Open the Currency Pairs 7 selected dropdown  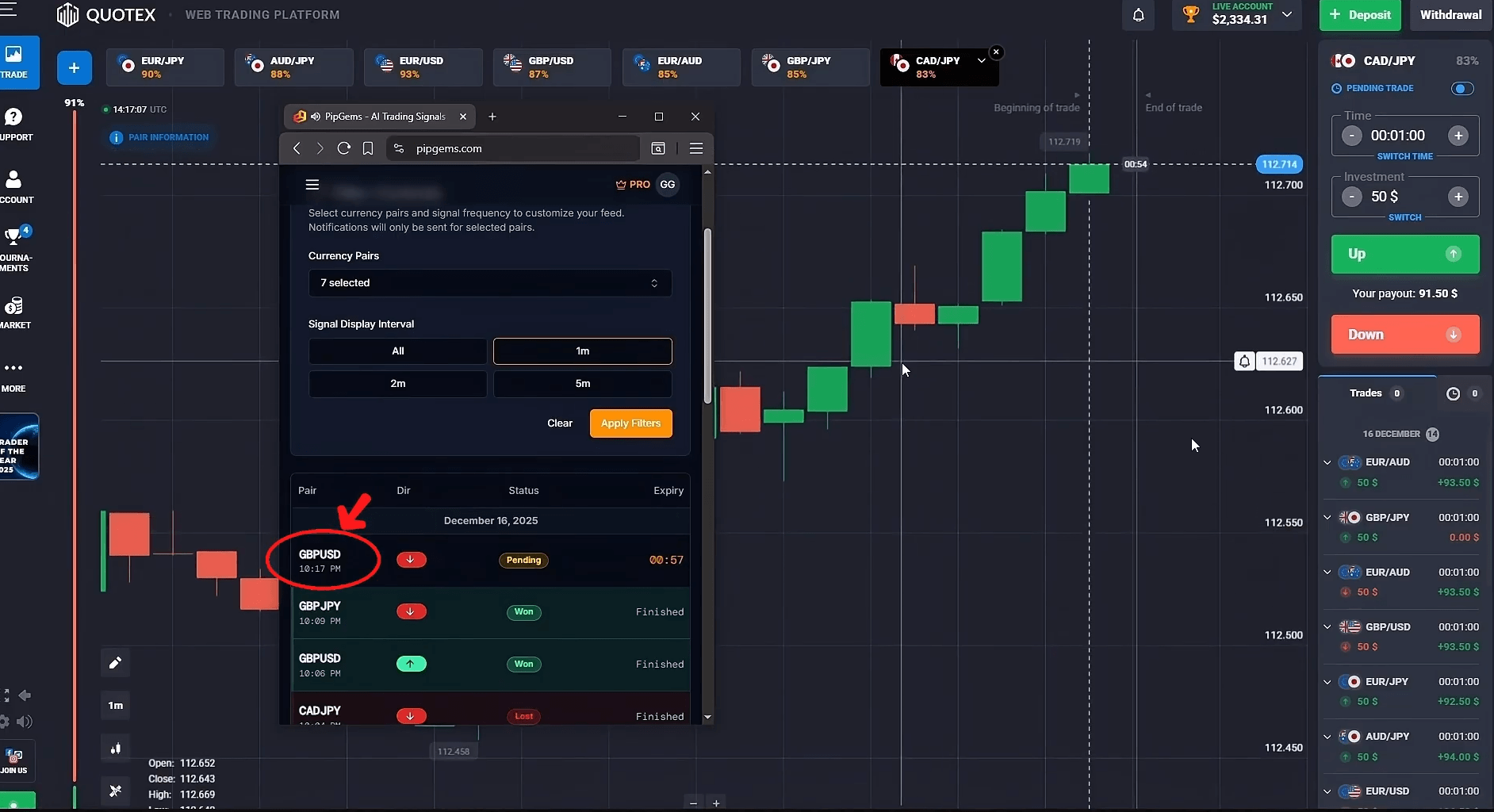pyautogui.click(x=490, y=283)
